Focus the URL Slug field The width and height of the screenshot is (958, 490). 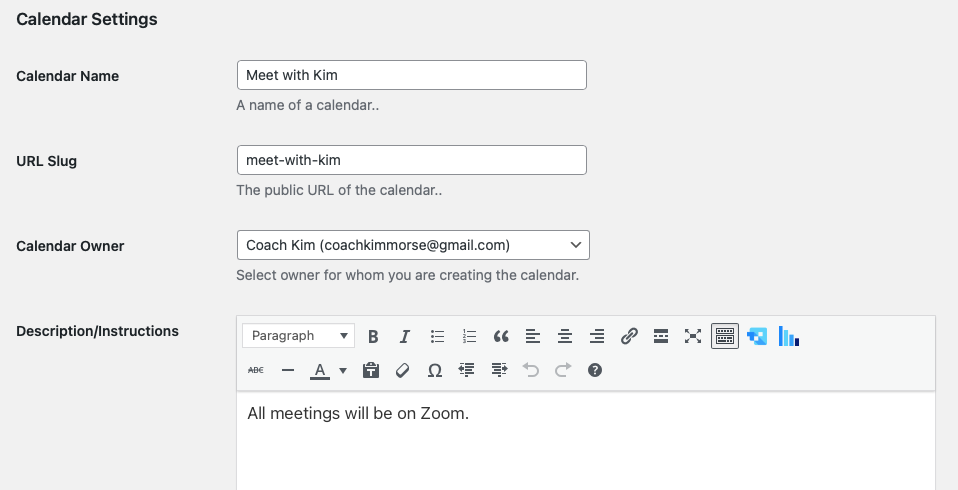(411, 160)
